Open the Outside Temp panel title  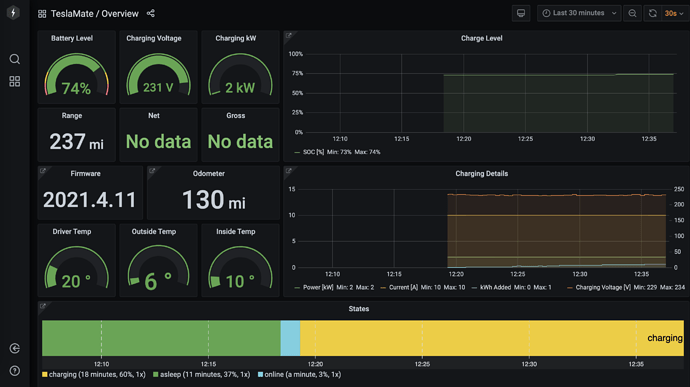click(154, 231)
